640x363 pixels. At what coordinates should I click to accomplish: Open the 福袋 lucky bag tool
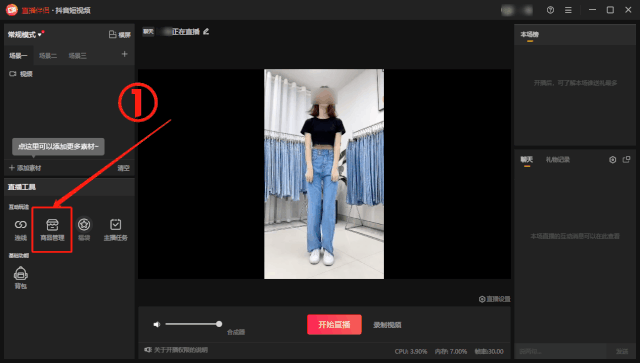(x=84, y=229)
